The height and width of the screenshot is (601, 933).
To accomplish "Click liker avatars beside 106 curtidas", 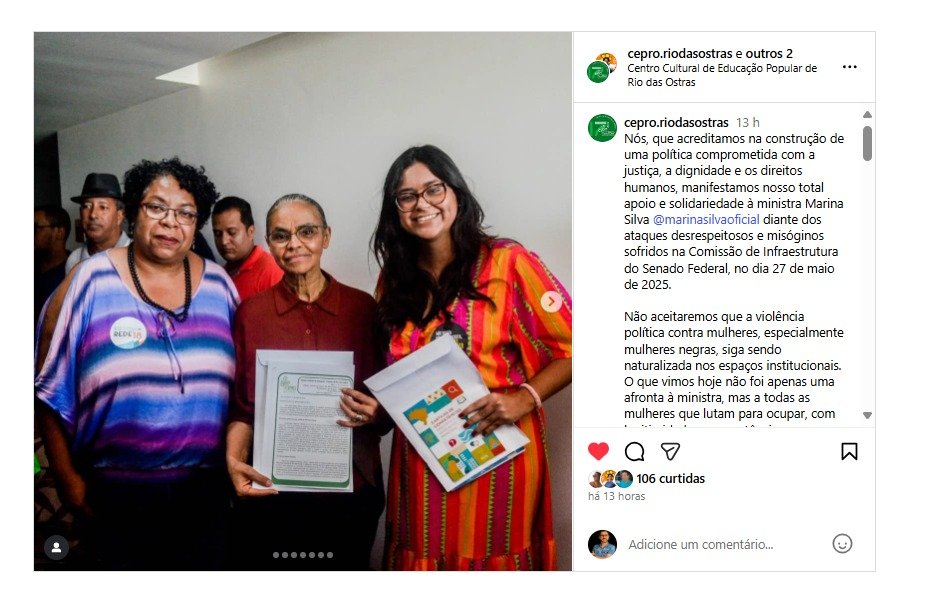I will click(610, 478).
